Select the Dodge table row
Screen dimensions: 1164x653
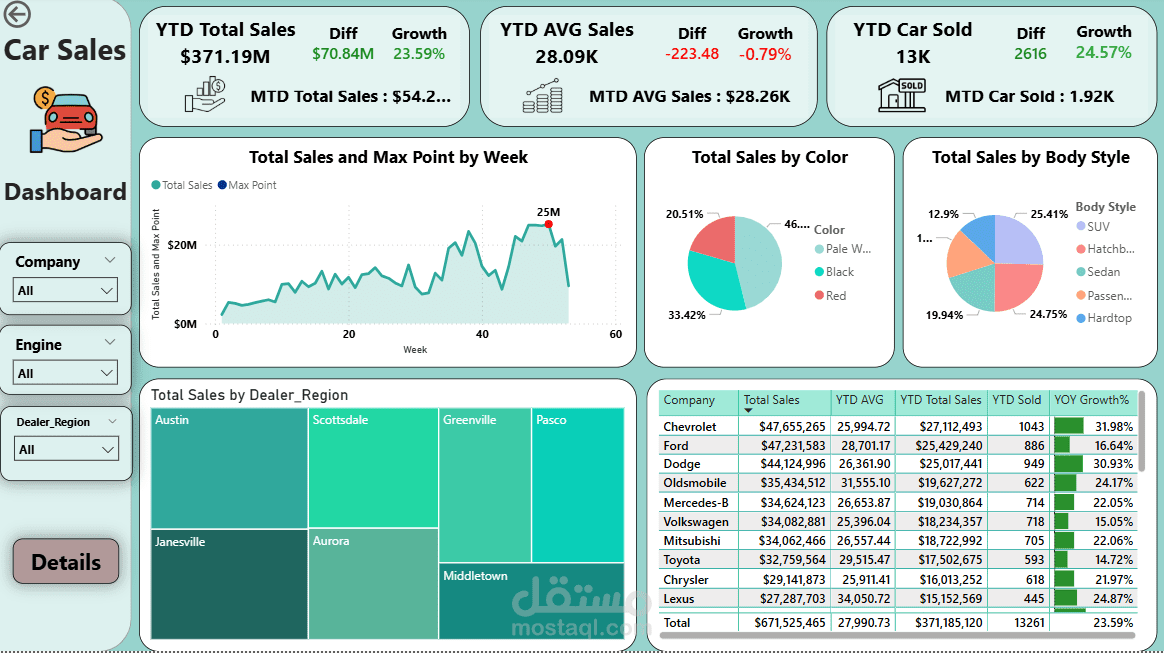[x=898, y=464]
